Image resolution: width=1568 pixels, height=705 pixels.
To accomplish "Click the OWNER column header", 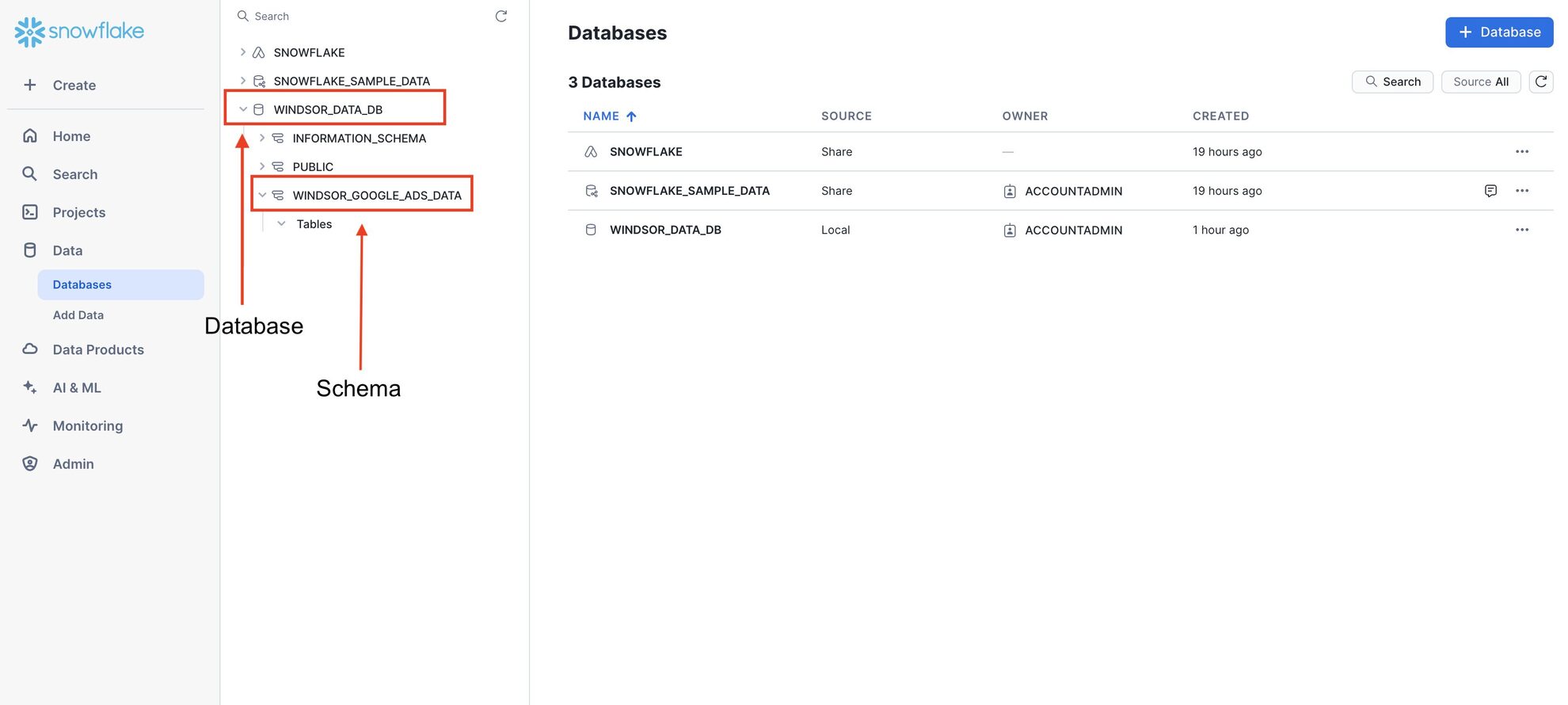I will 1025,116.
